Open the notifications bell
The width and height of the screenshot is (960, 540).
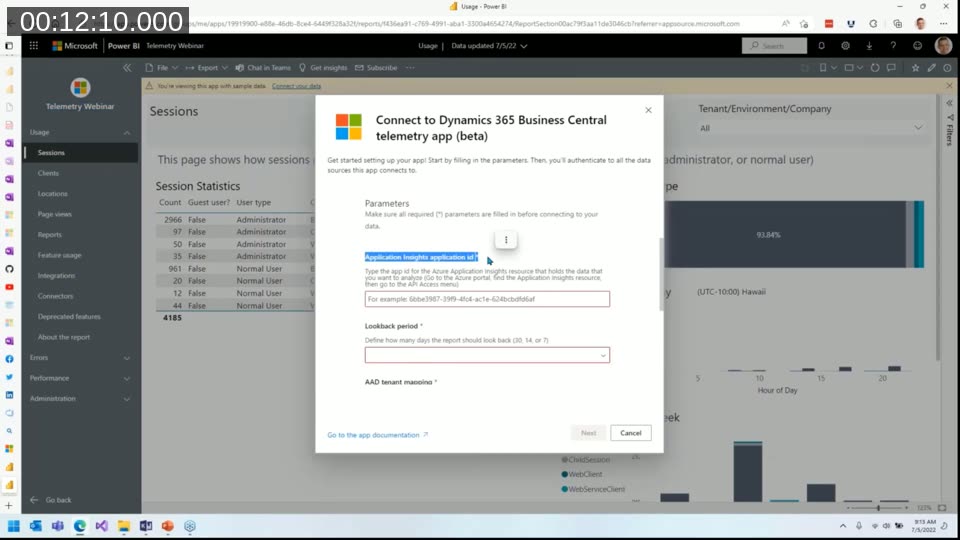pyautogui.click(x=822, y=45)
